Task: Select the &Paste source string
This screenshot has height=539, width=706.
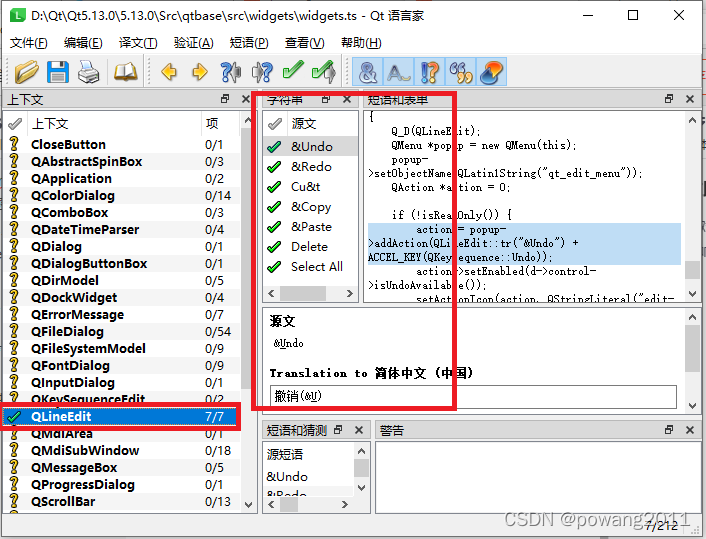Action: pyautogui.click(x=312, y=227)
